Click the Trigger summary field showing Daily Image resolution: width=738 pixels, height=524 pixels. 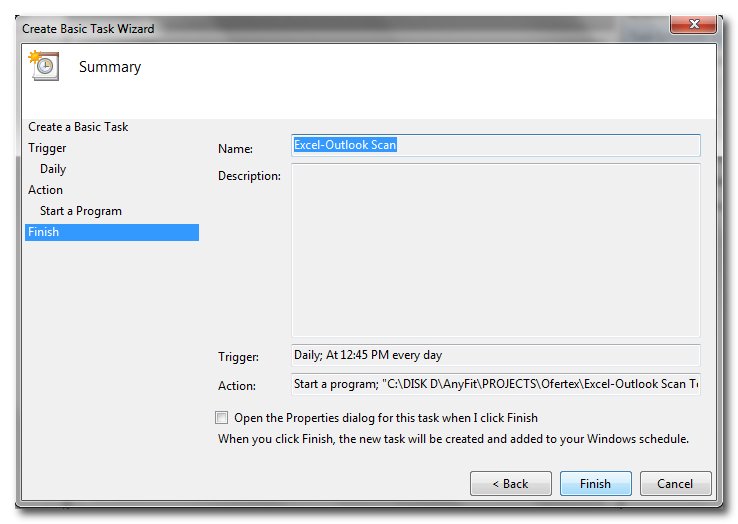[495, 355]
